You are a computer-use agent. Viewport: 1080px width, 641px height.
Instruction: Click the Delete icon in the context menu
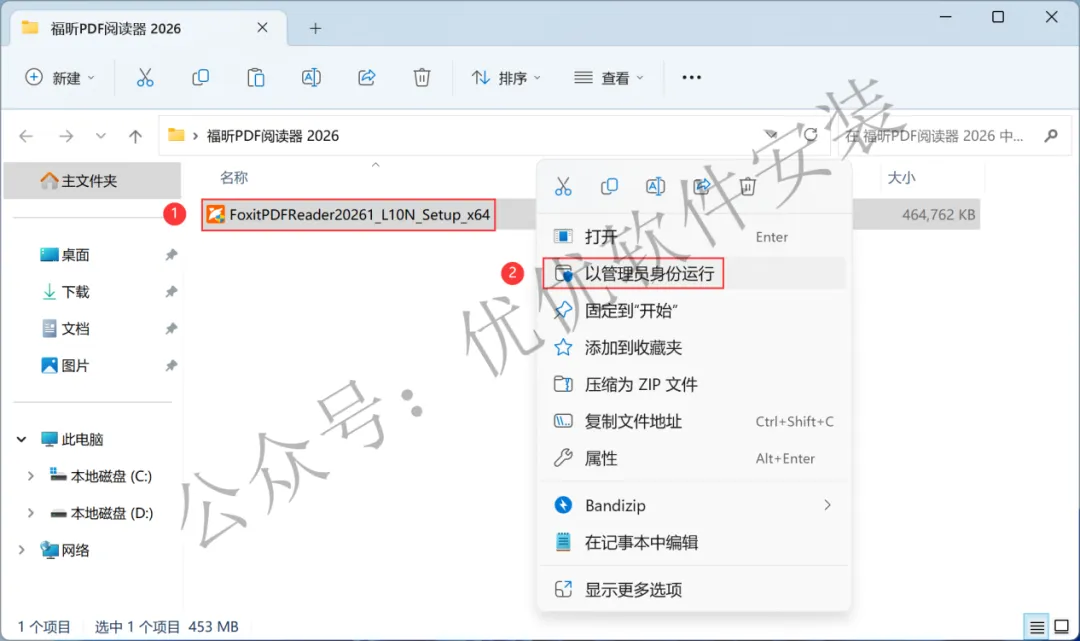(x=748, y=187)
